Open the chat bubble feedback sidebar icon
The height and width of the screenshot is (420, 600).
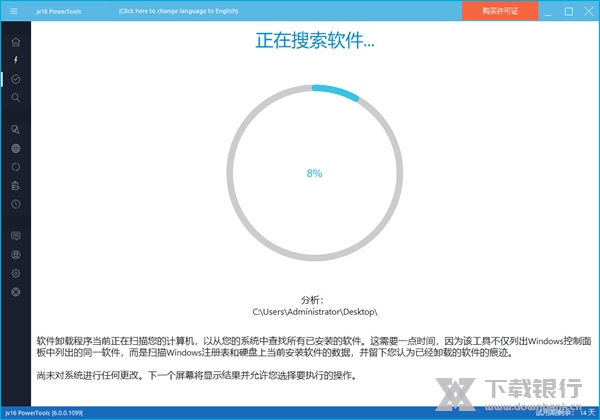(x=15, y=235)
